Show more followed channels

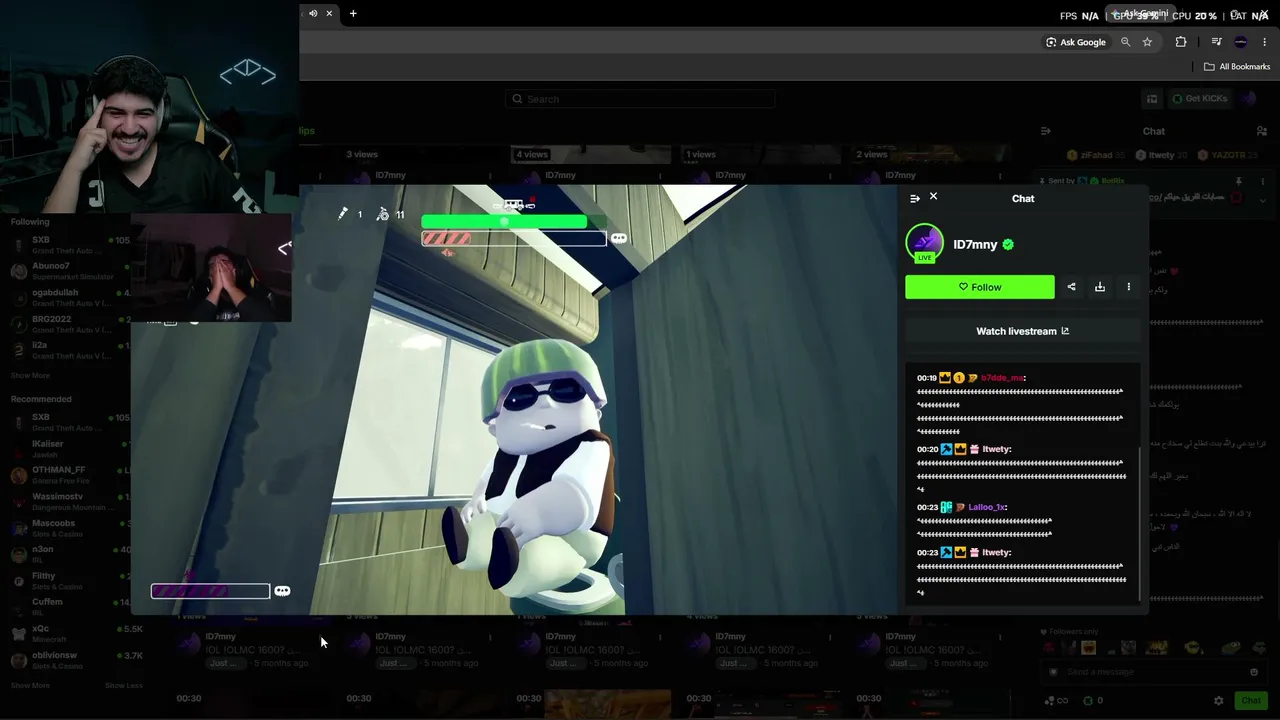tap(30, 376)
